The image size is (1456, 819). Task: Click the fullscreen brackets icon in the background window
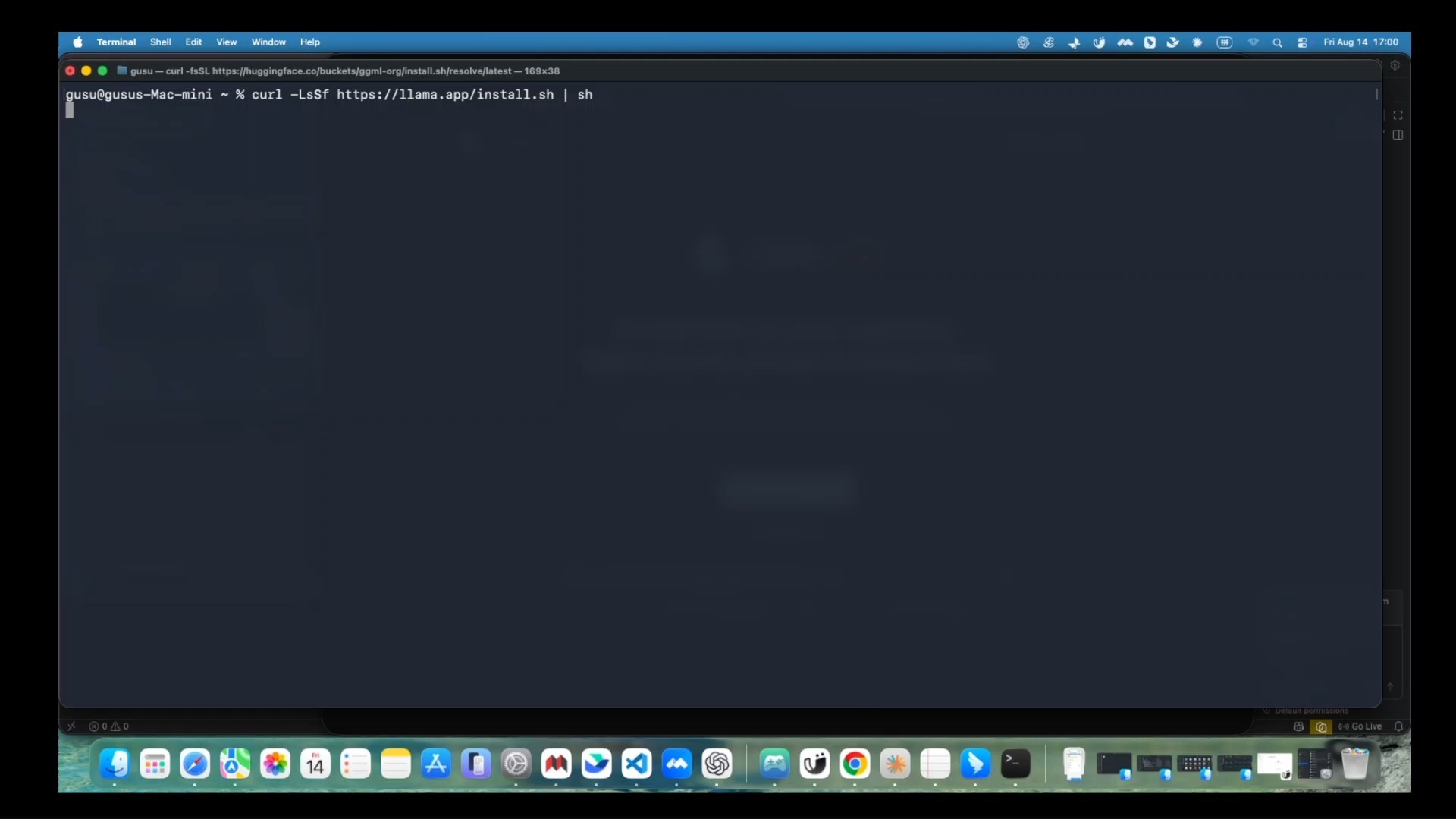[x=1398, y=115]
